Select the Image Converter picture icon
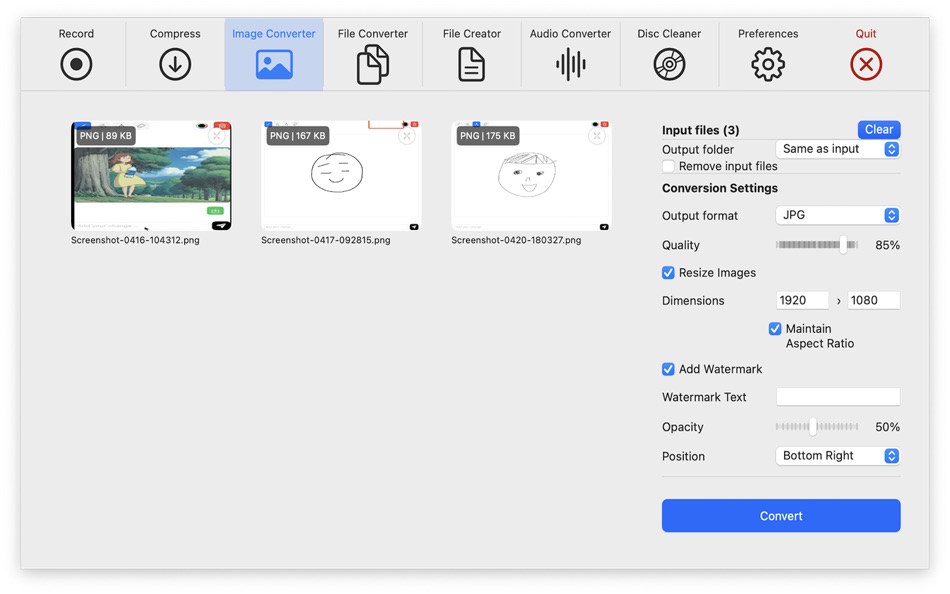Viewport: 950px width, 594px height. pyautogui.click(x=274, y=64)
